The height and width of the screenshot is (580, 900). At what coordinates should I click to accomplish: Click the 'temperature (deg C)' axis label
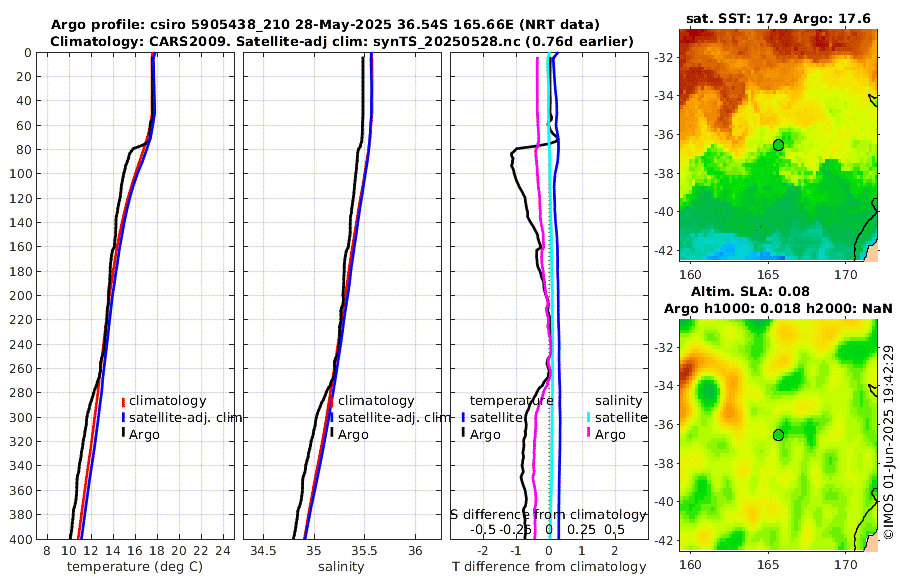pos(135,567)
